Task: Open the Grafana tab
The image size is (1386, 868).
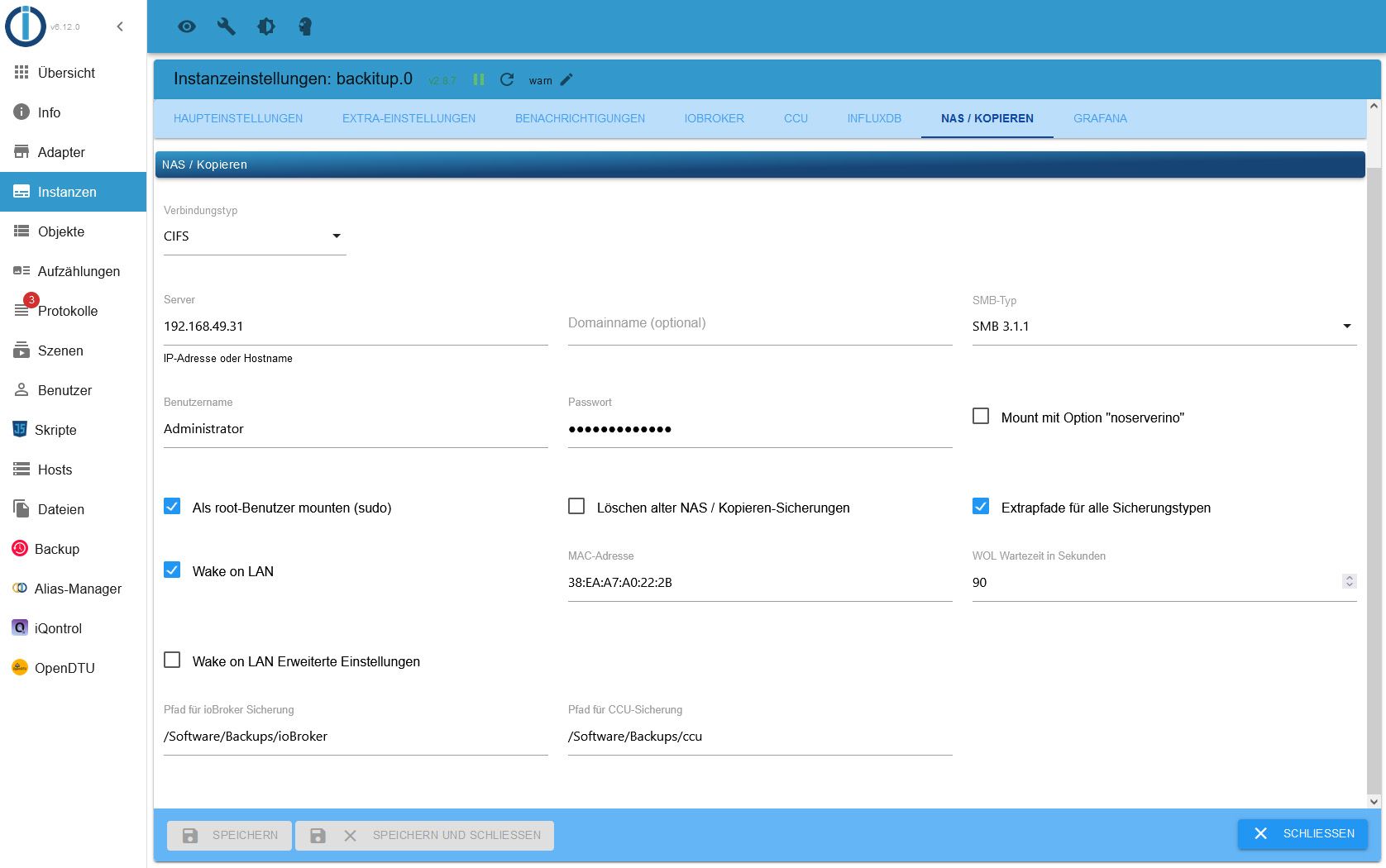Action: 1100,118
